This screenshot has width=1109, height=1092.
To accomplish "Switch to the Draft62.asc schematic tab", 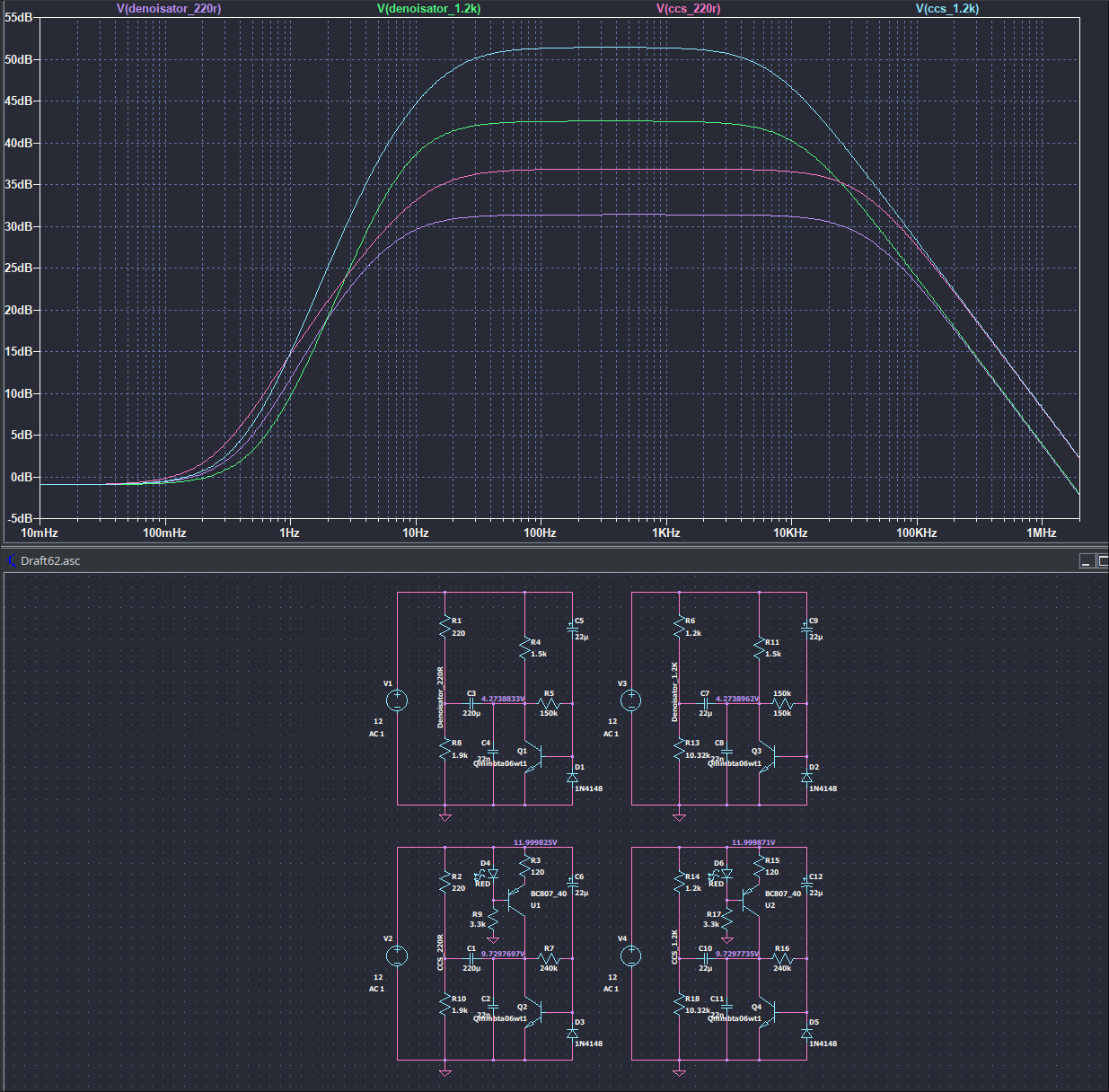I will pyautogui.click(x=50, y=560).
